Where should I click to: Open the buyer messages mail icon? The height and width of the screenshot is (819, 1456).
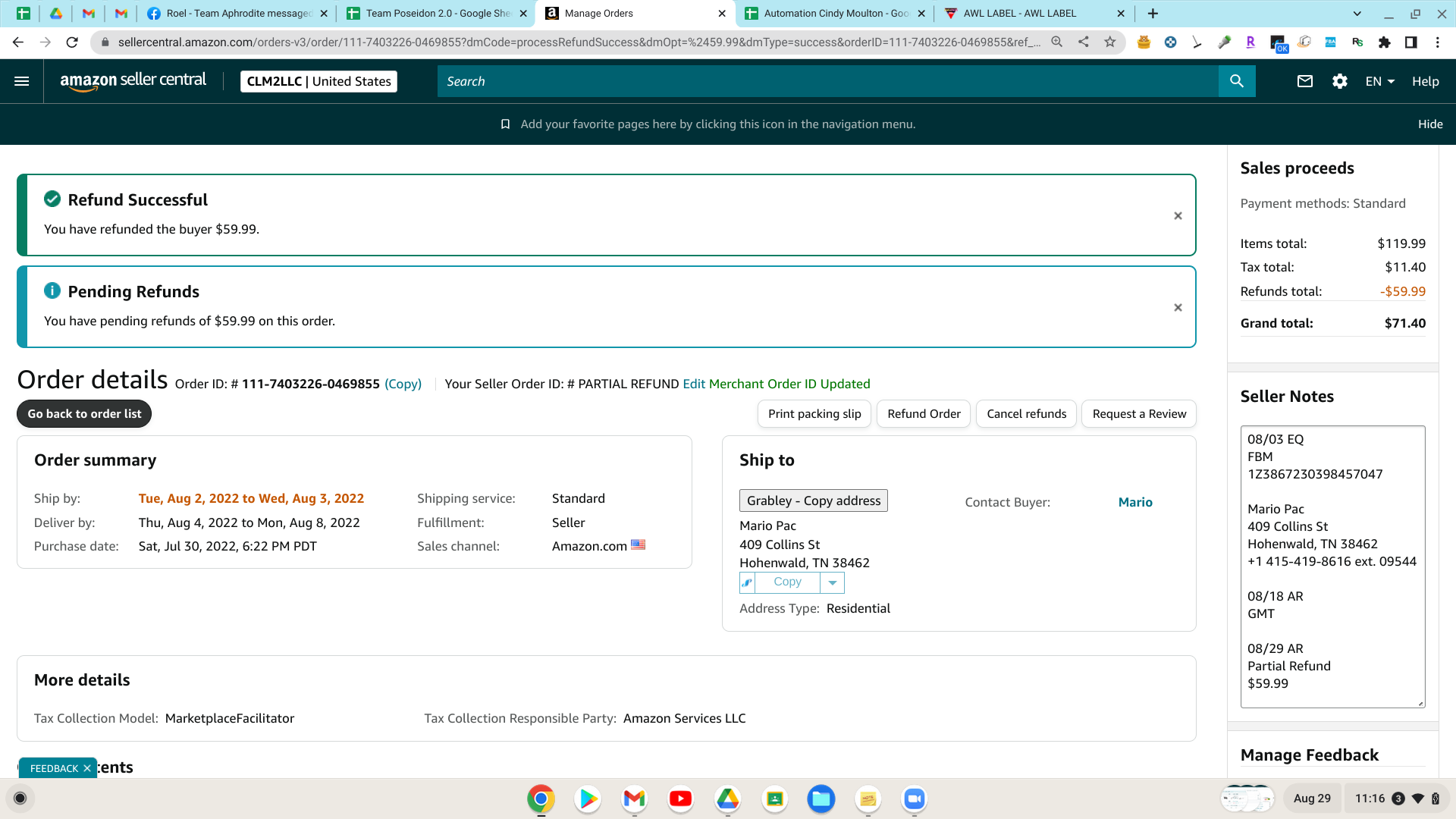pos(1305,81)
